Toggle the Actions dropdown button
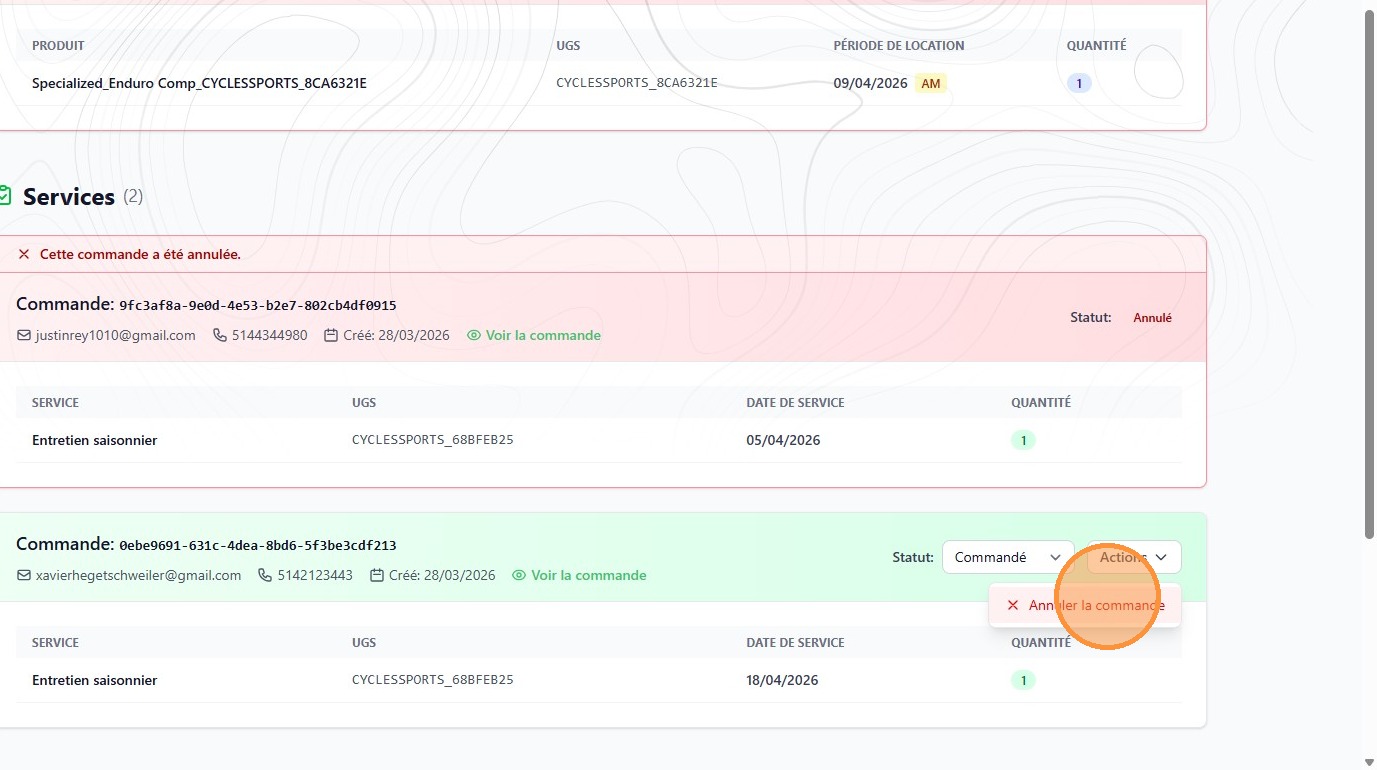Image resolution: width=1377 pixels, height=770 pixels. [1133, 557]
